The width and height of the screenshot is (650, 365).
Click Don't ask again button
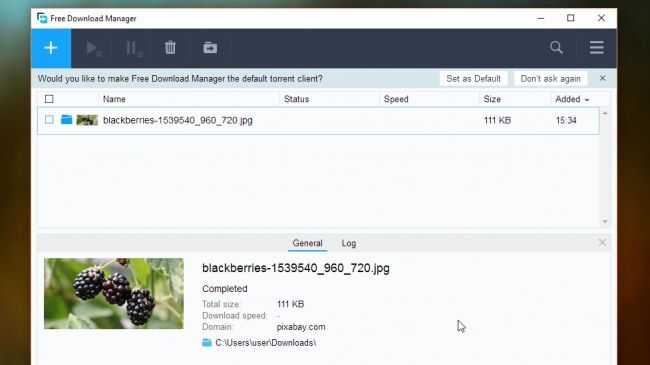pyautogui.click(x=551, y=79)
